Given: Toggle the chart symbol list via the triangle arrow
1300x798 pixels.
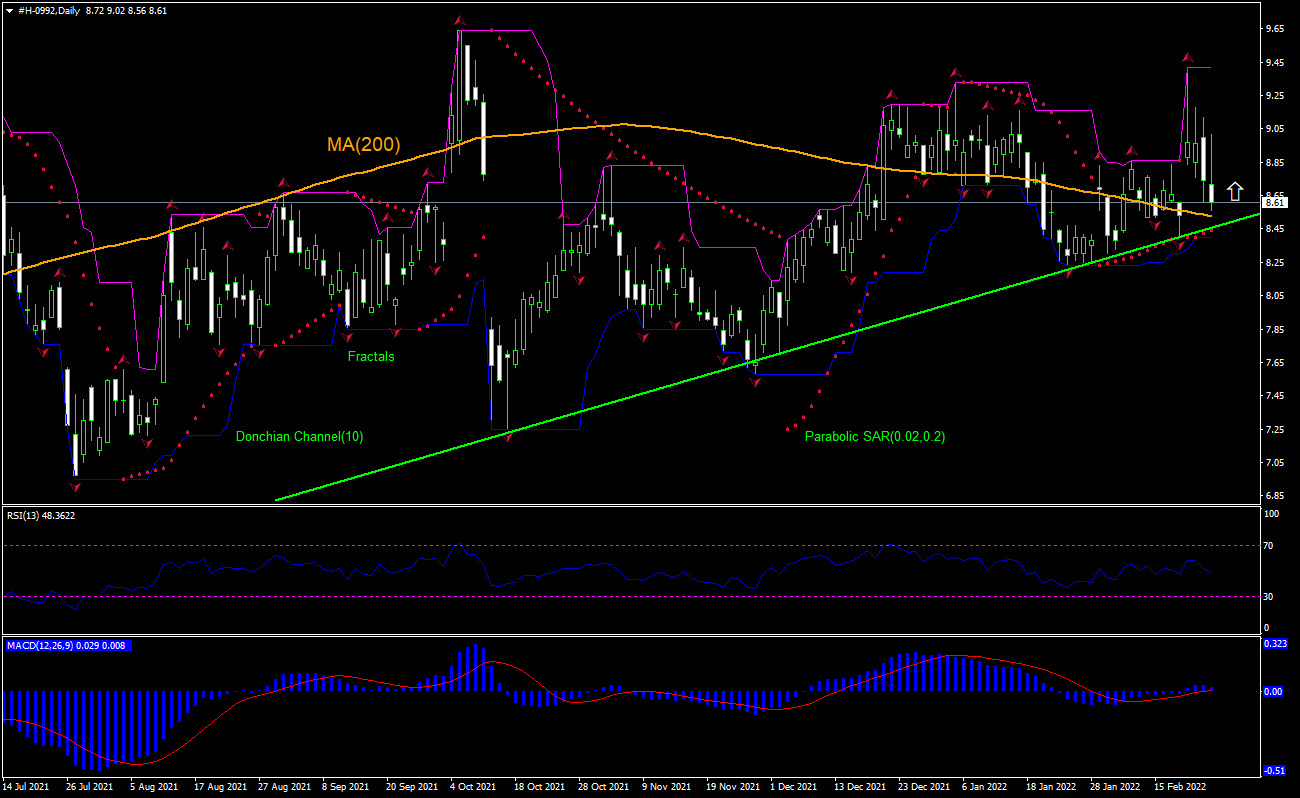Looking at the screenshot, I should 8,8.
